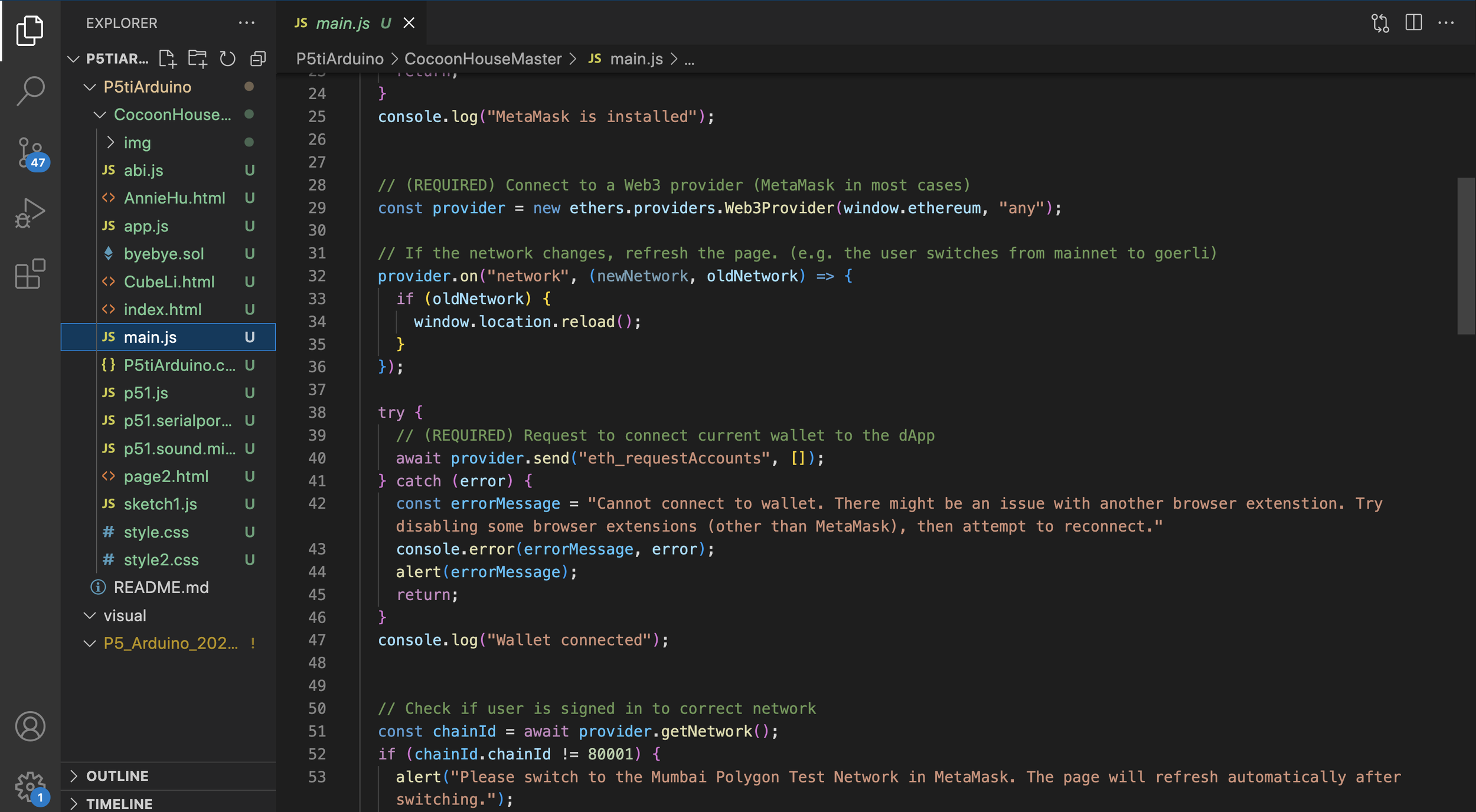Screen dimensions: 1476x812
Task: Click the editor vertical scrollbar thumb
Action: coord(1465,256)
